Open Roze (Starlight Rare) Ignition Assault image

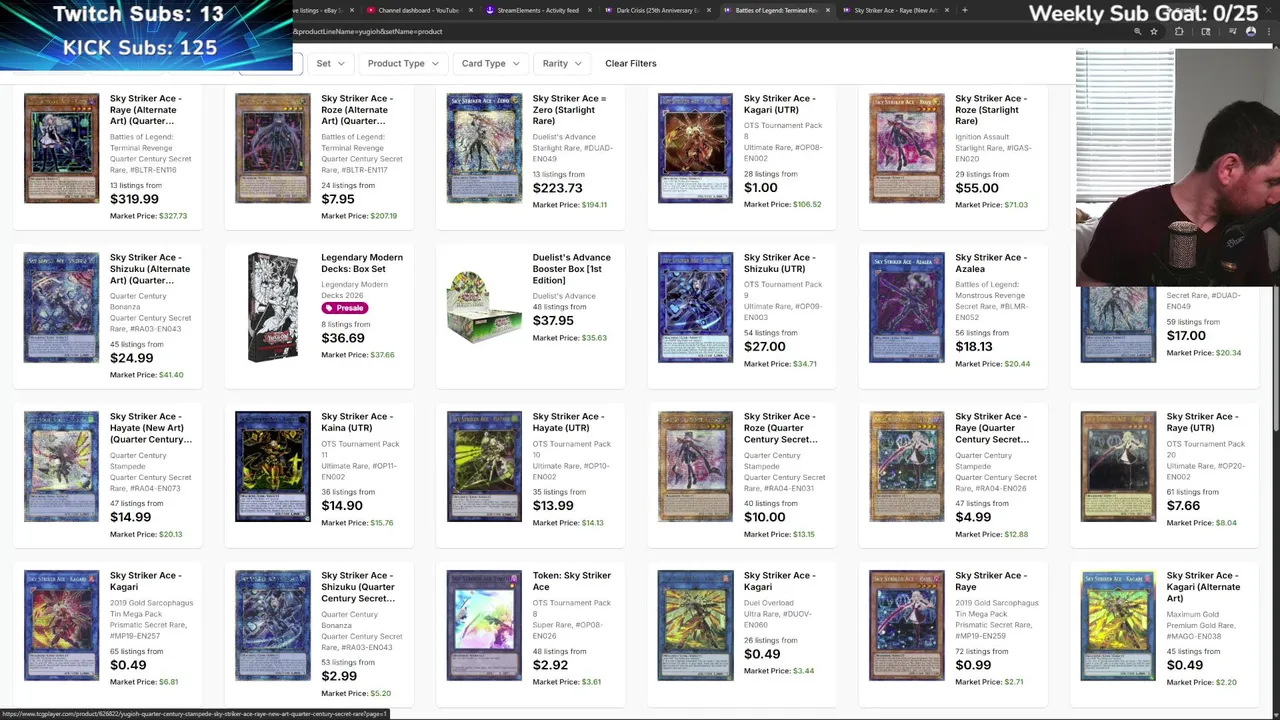(907, 149)
